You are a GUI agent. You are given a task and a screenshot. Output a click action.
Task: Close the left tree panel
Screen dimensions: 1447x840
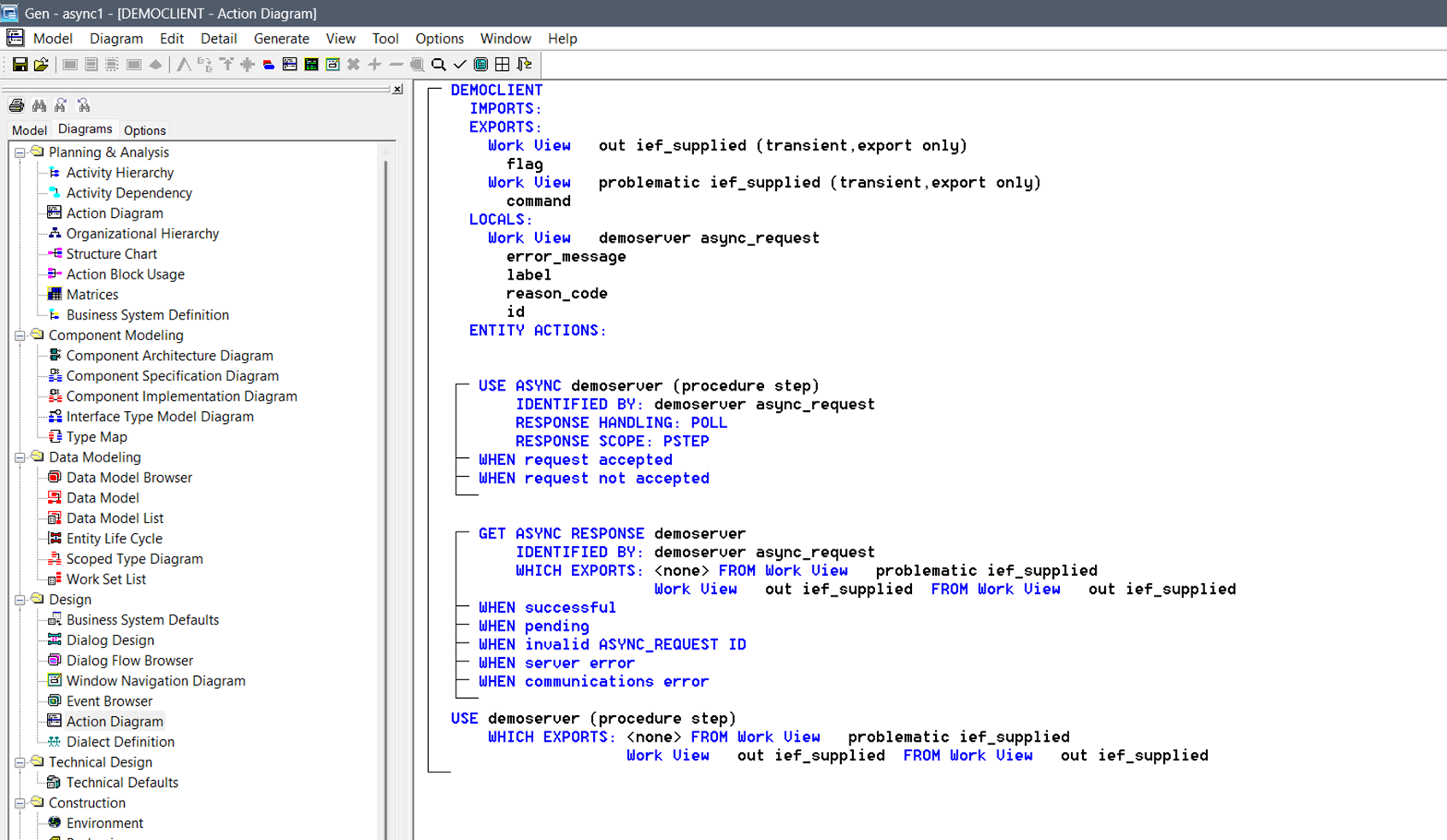(397, 89)
